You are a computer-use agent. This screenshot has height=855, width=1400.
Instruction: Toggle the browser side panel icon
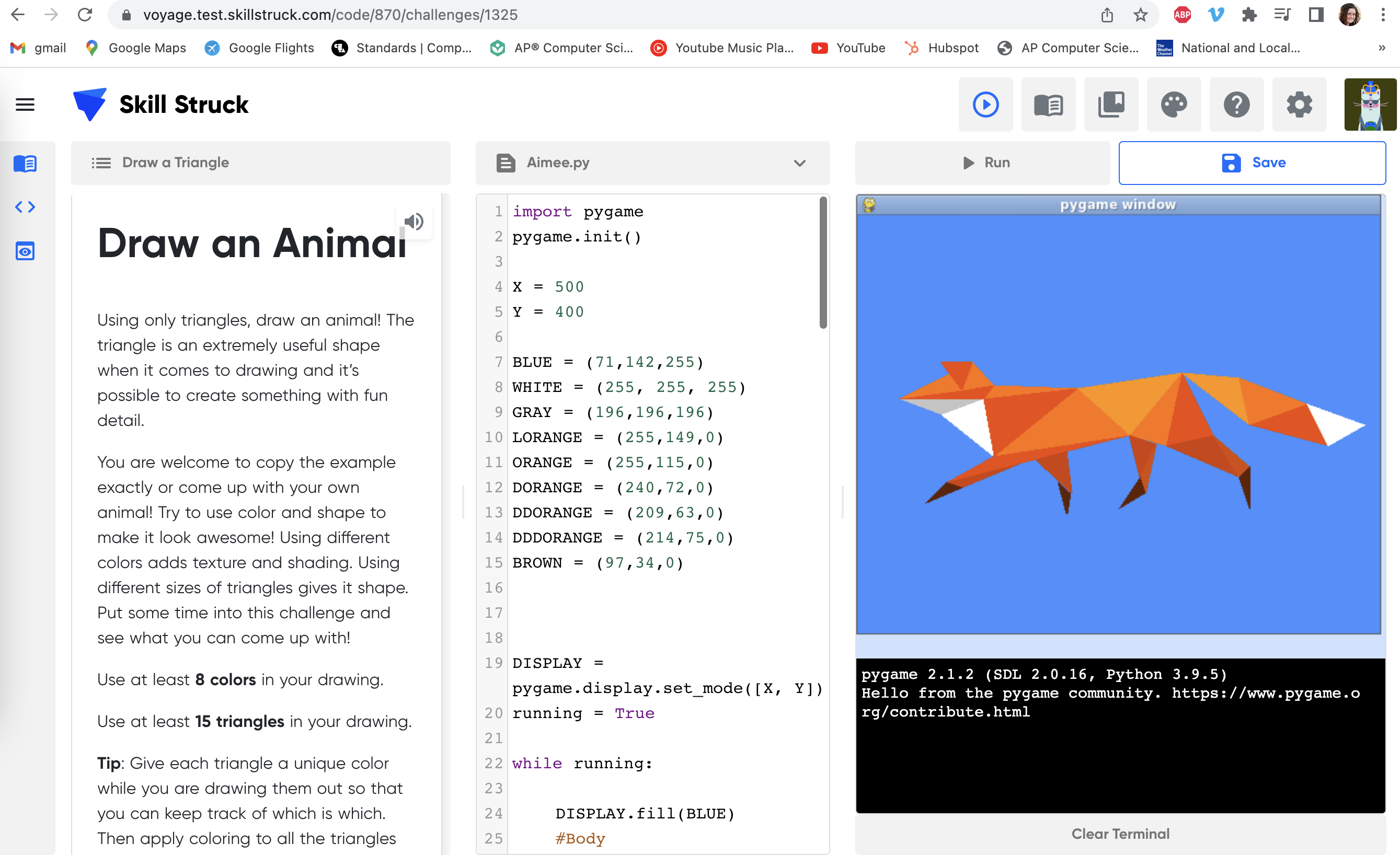coord(1316,15)
